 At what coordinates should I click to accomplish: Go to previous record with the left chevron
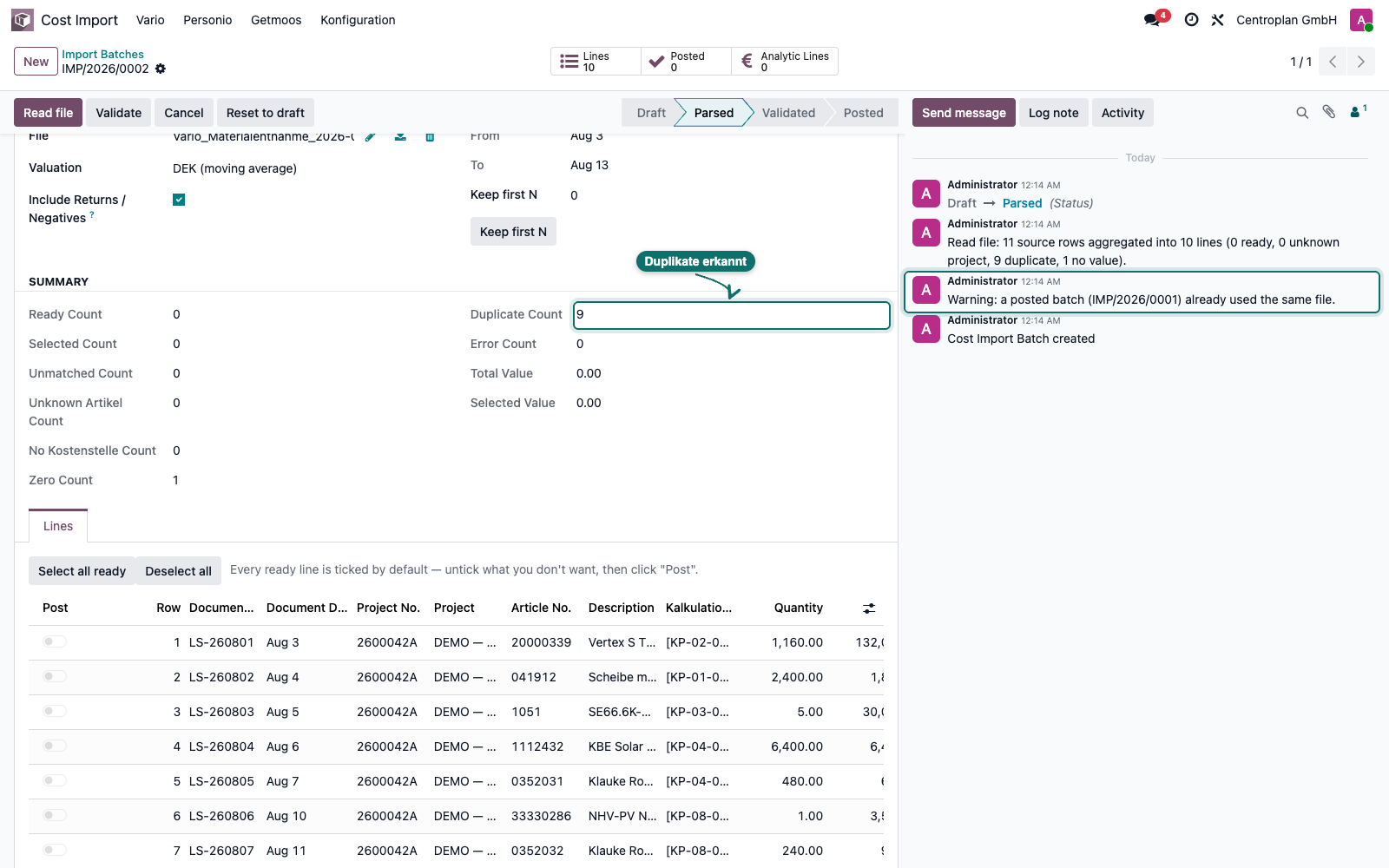(1333, 62)
